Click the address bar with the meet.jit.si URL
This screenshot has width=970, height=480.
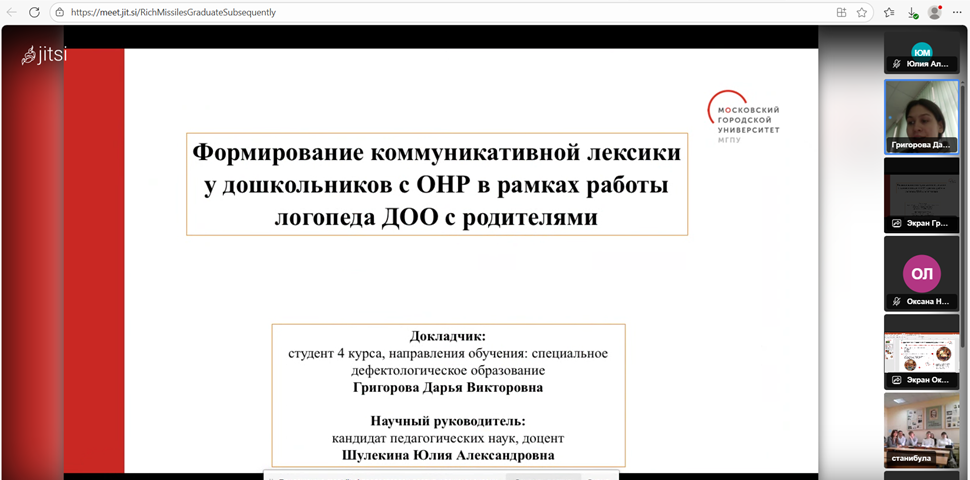(400, 12)
